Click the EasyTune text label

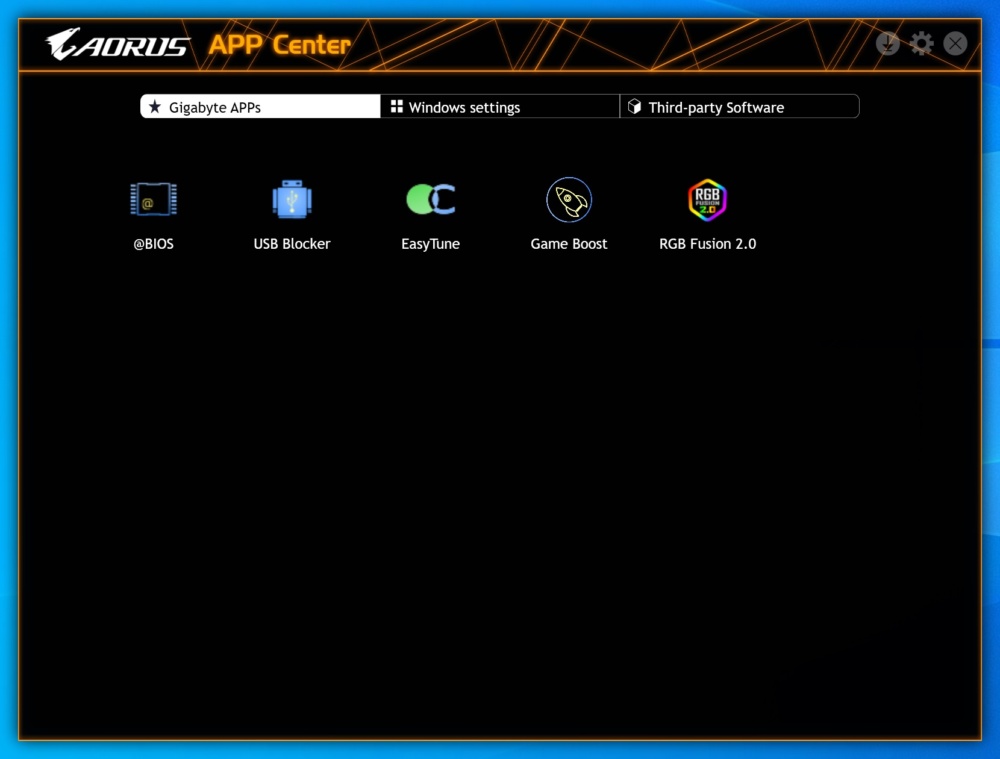[430, 244]
